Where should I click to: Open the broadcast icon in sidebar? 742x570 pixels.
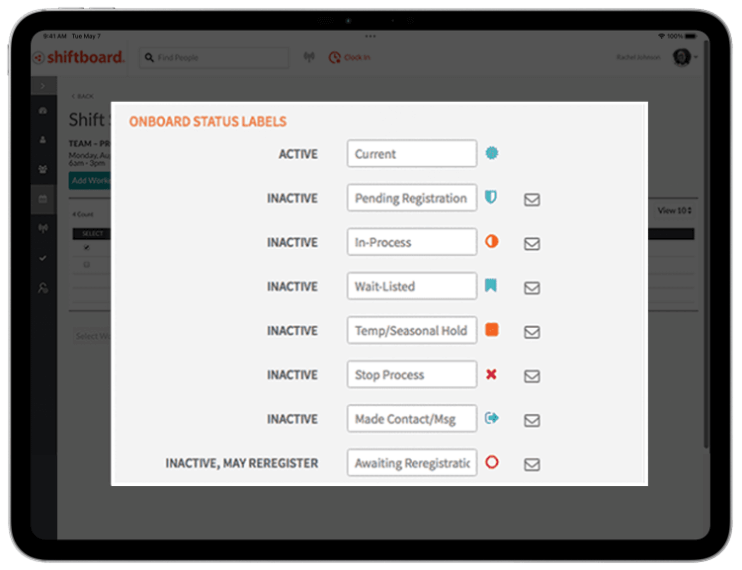click(x=43, y=228)
